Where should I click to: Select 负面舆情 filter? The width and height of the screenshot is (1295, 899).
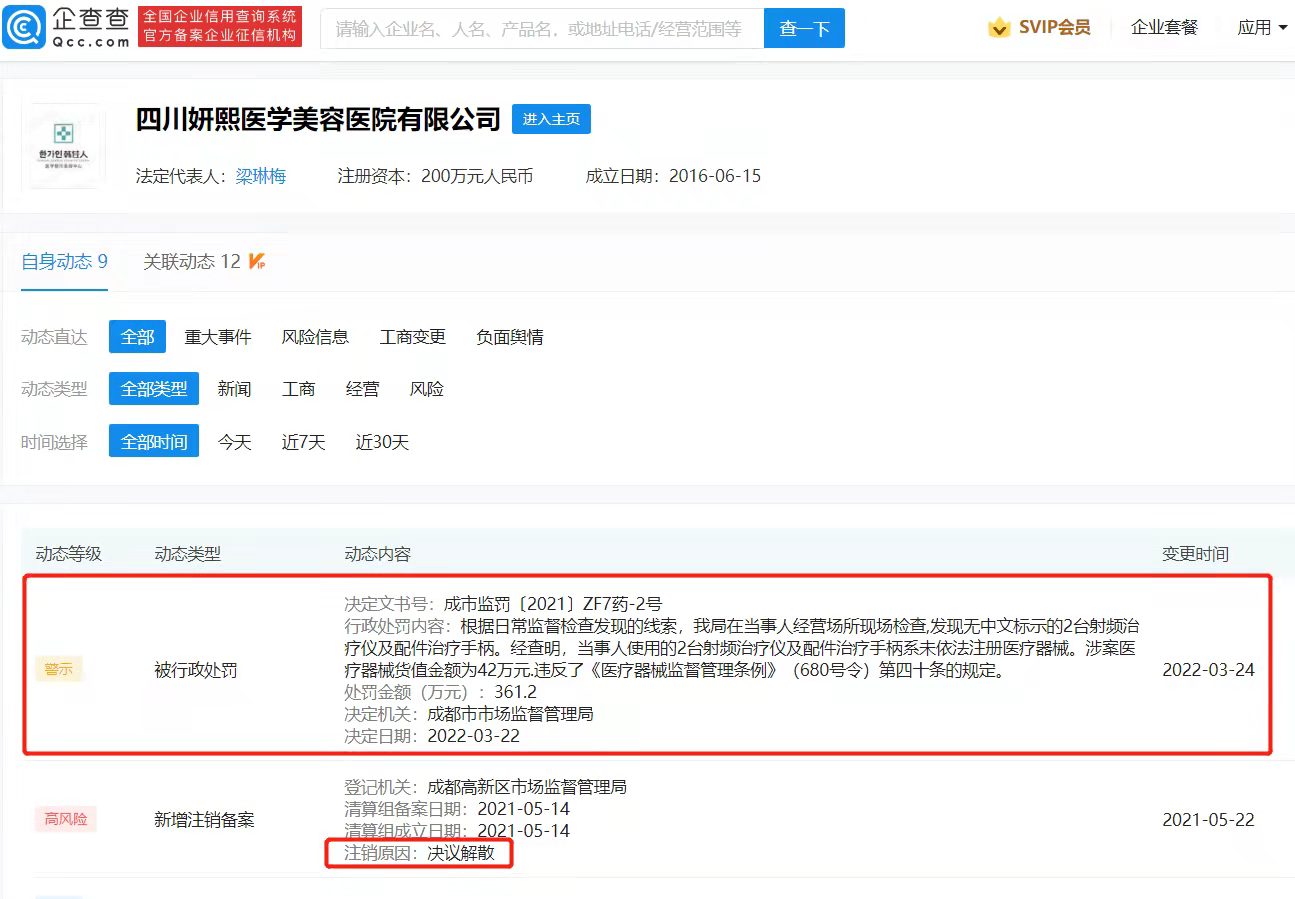[510, 337]
